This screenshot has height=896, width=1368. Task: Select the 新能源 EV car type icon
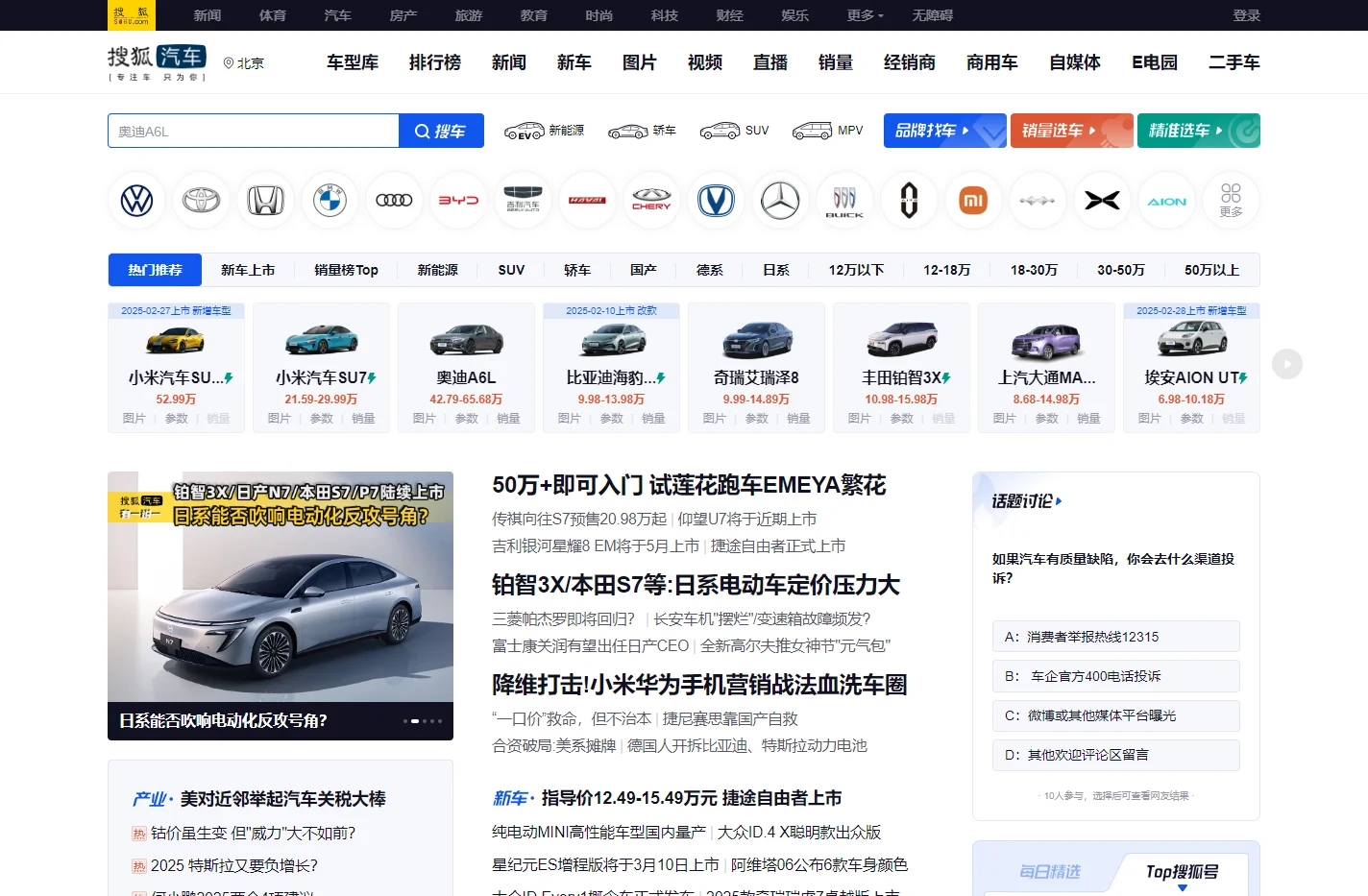544,131
